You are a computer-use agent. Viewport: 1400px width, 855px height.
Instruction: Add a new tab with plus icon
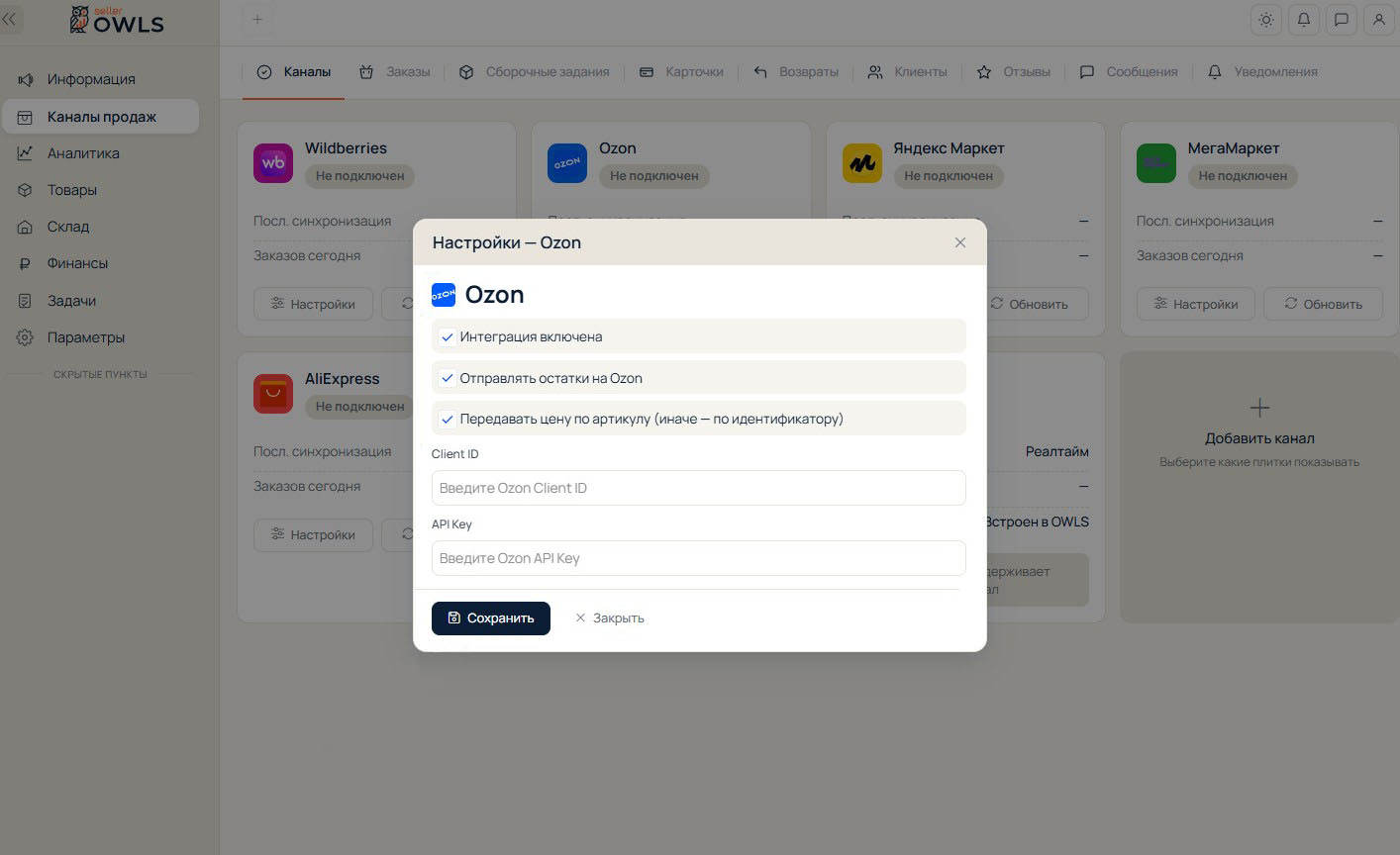pyautogui.click(x=257, y=19)
